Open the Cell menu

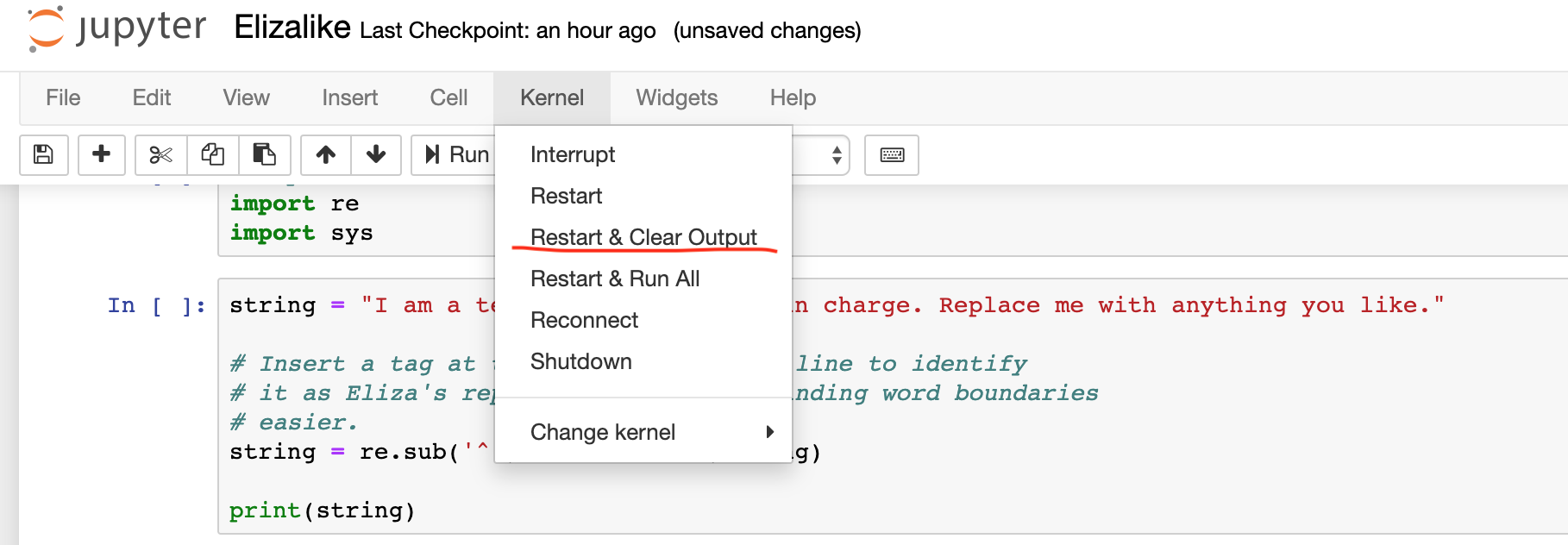point(448,97)
